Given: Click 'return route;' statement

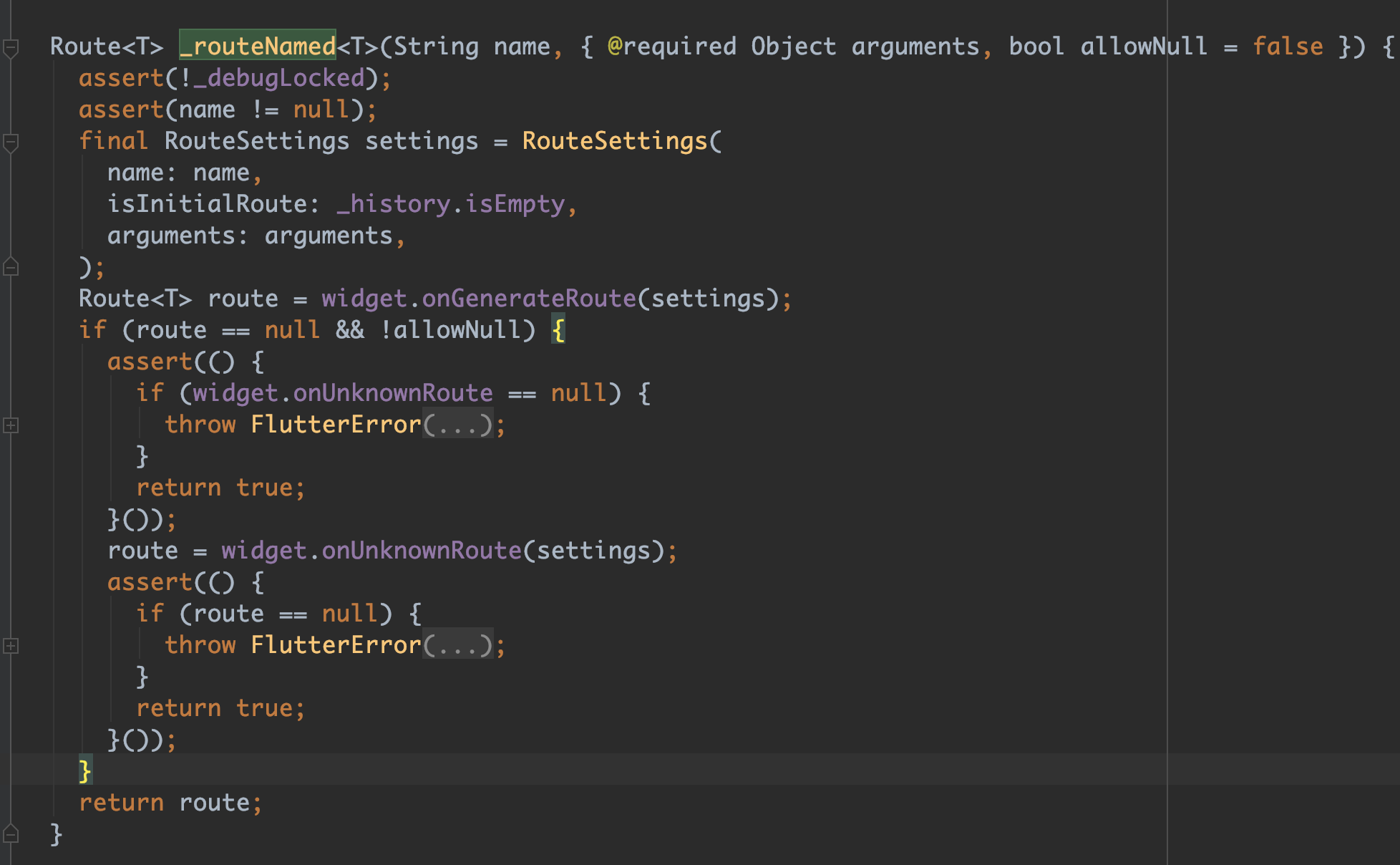Looking at the screenshot, I should [x=170, y=803].
